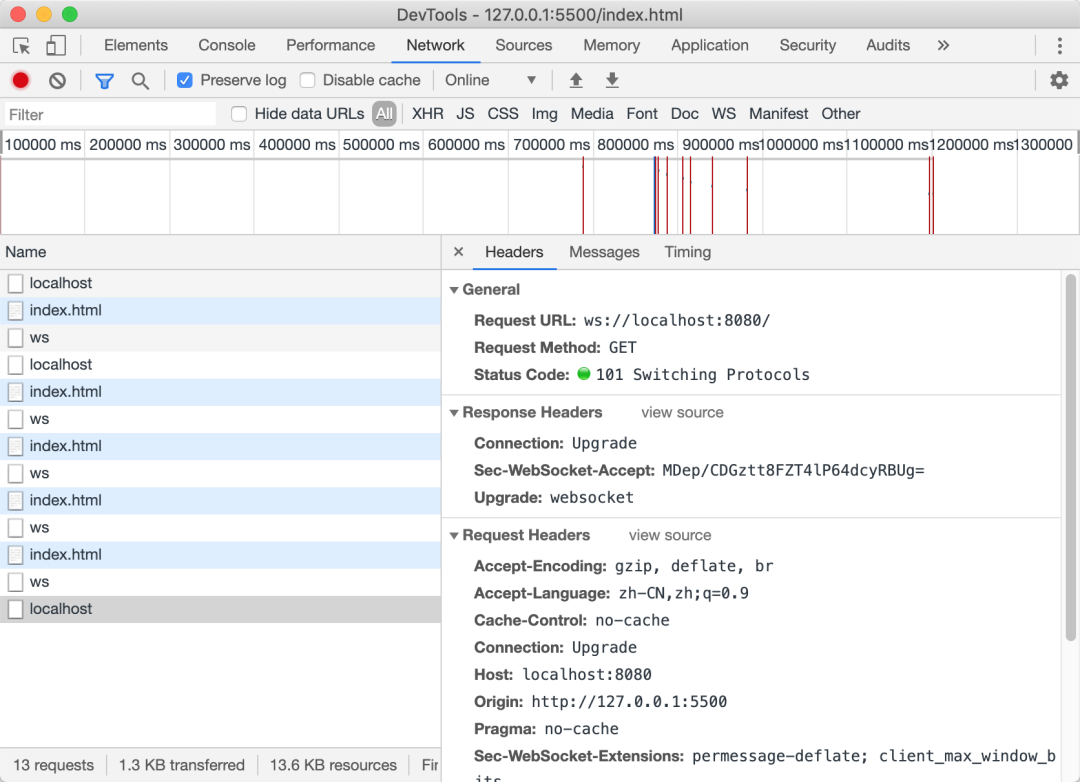The height and width of the screenshot is (782, 1080).
Task: Click the 1.3 KB transferred status
Action: (181, 765)
